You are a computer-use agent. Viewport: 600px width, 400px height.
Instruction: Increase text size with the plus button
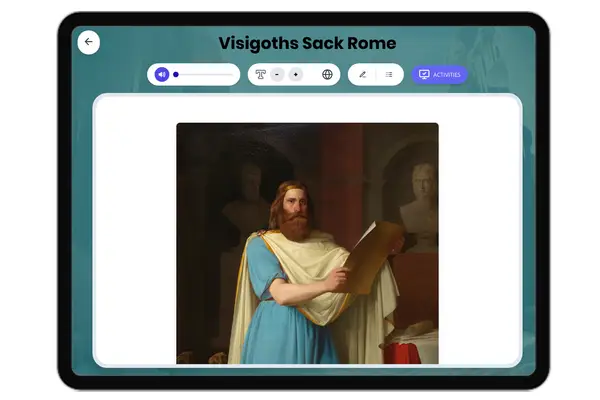tap(296, 74)
